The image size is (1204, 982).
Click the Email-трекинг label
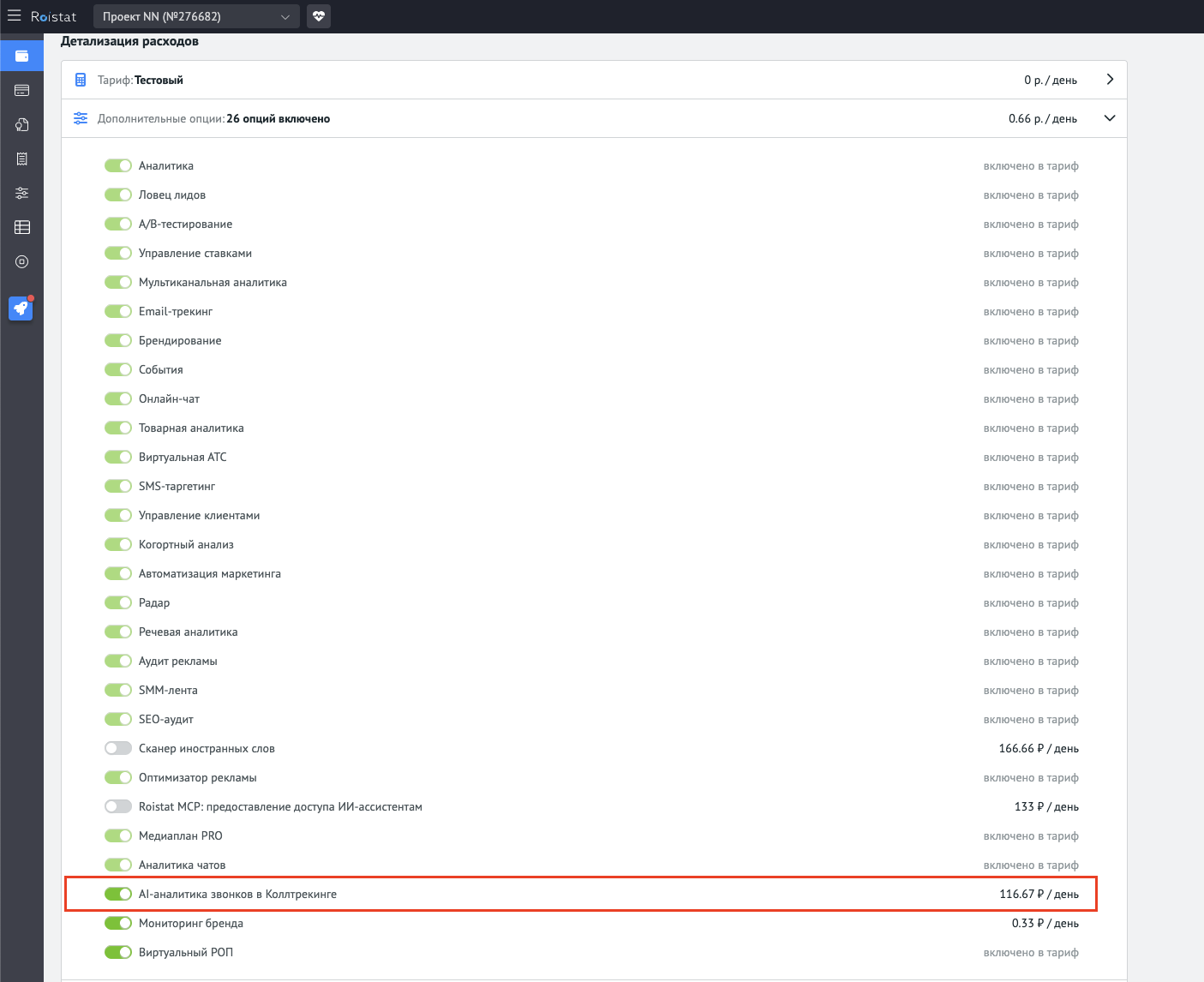tap(176, 311)
